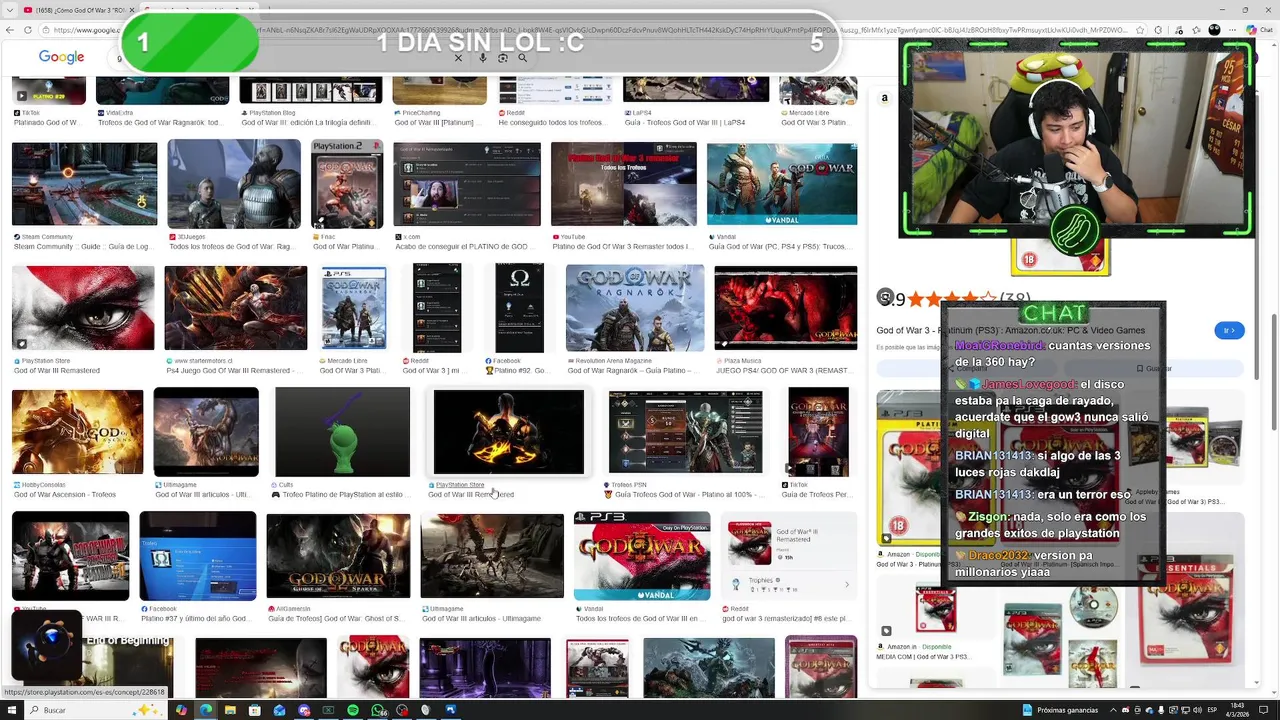Click the Windows Start button
Screen dimensions: 1280x720
(11, 710)
